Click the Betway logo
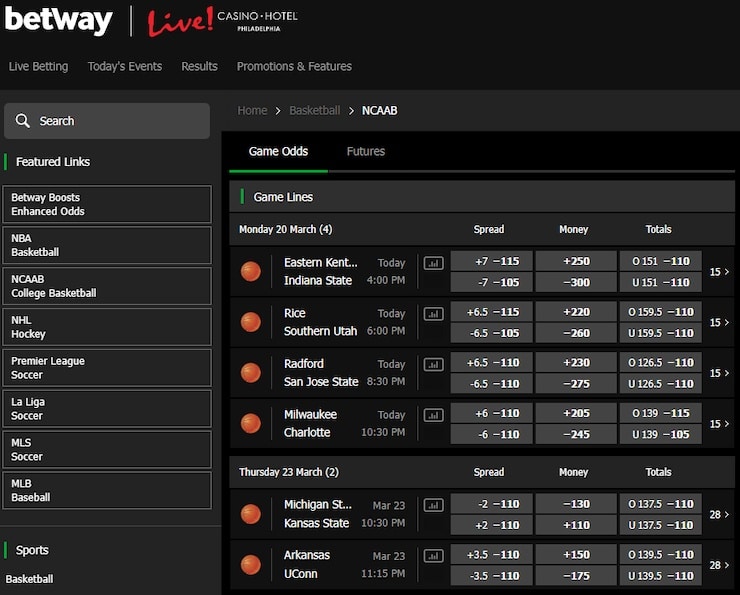The image size is (740, 595). click(x=59, y=20)
